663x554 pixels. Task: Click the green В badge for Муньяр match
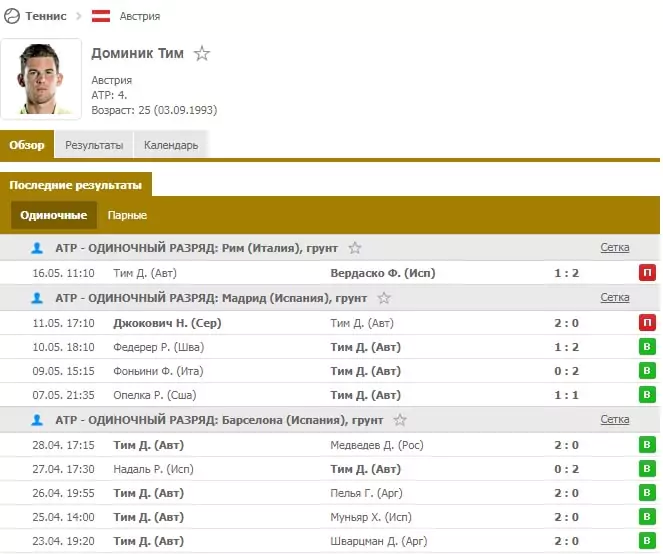(x=647, y=516)
